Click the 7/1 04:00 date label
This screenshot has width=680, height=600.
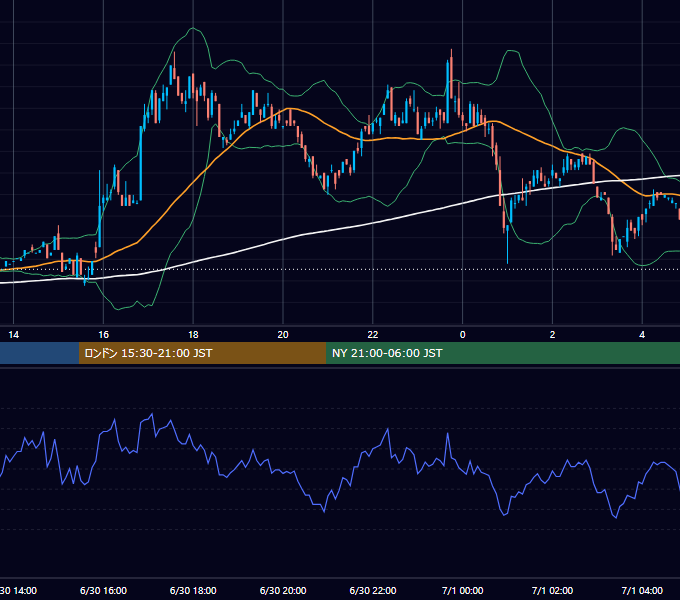pyautogui.click(x=642, y=590)
